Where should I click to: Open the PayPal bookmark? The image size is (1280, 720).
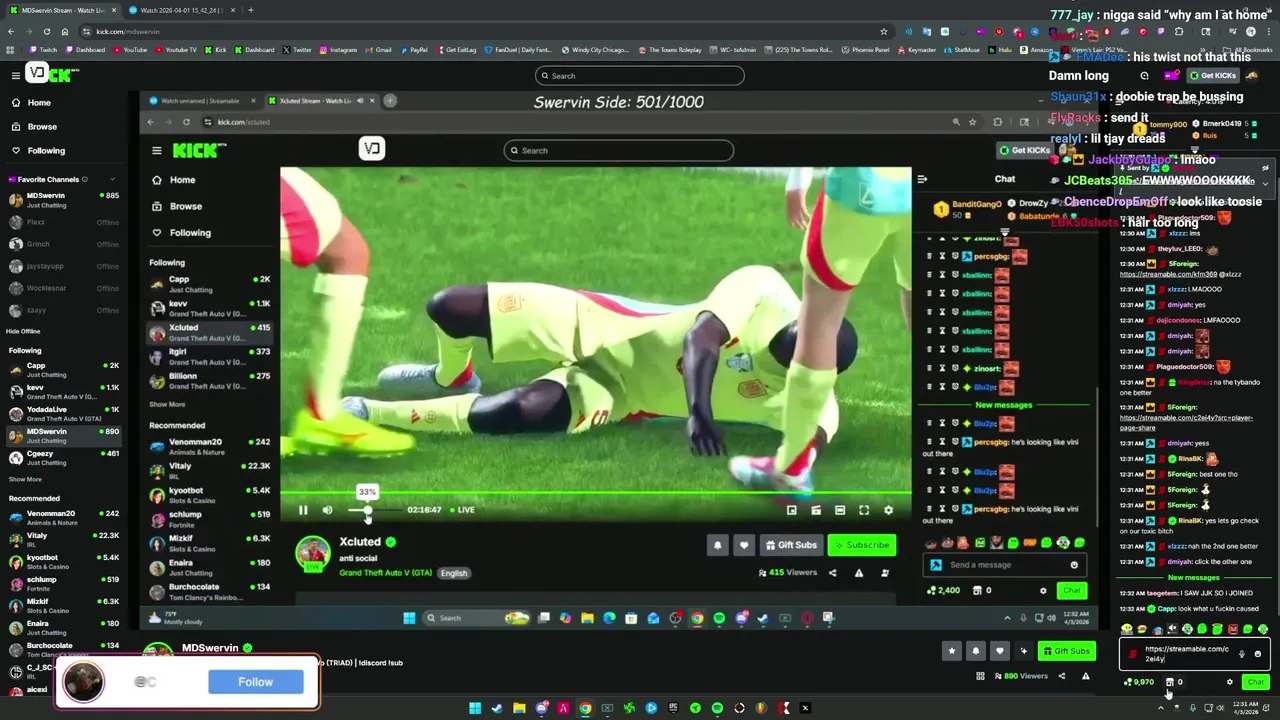tap(414, 50)
